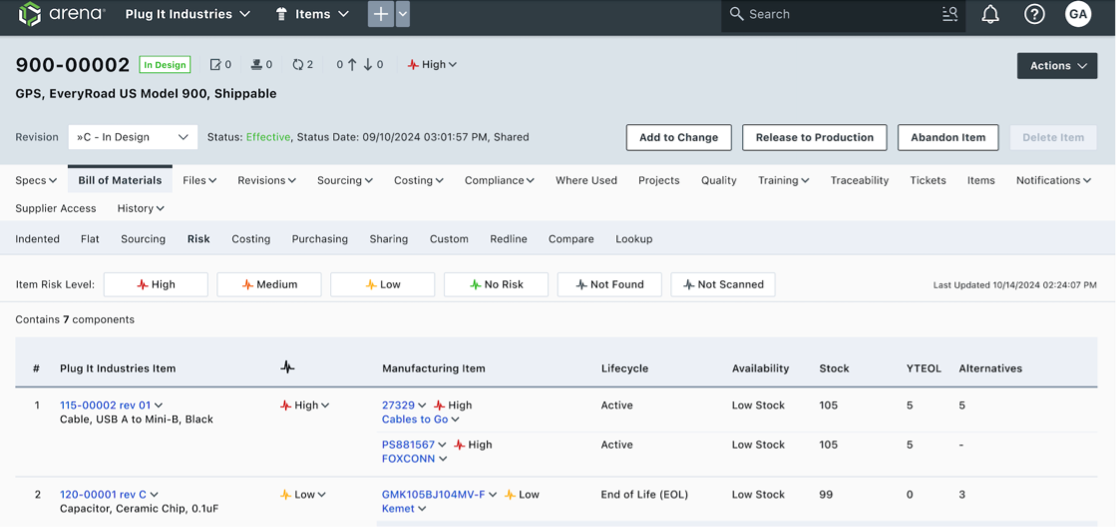Open the High risk dropdown in item header
This screenshot has height=531, width=1118.
[x=432, y=65]
